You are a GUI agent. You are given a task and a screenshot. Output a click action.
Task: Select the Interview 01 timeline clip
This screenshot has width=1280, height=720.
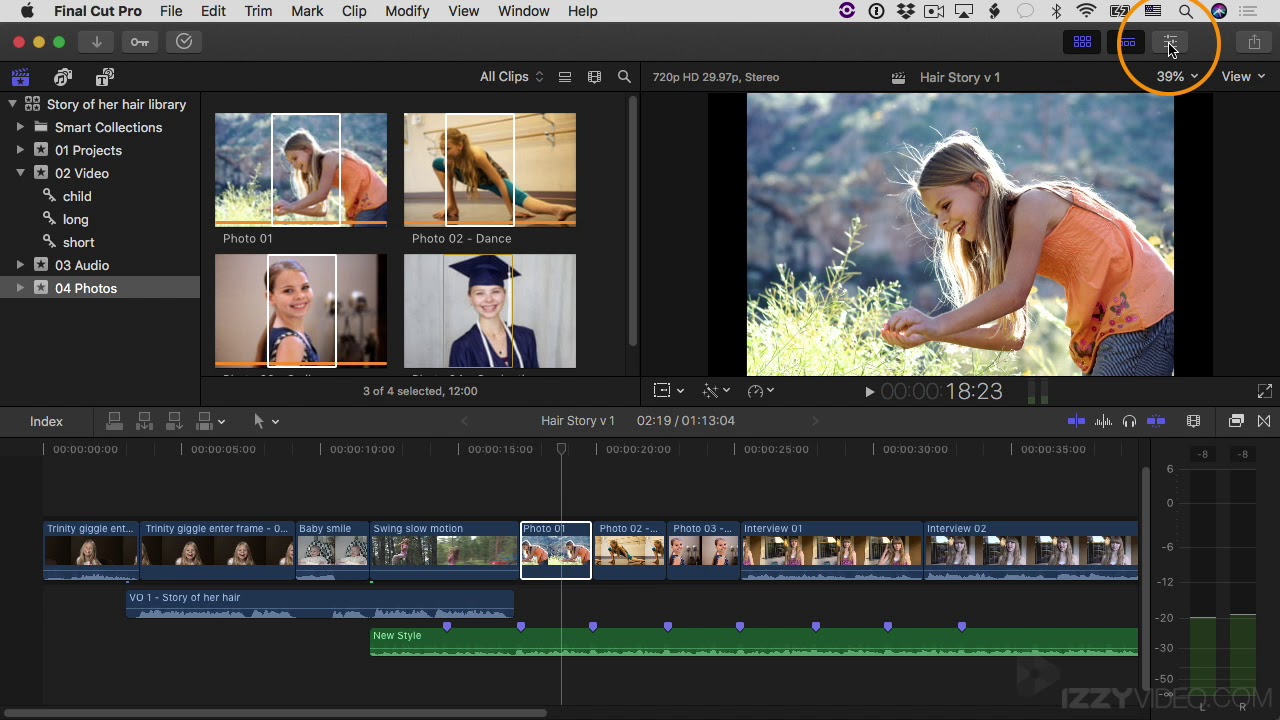[x=831, y=550]
